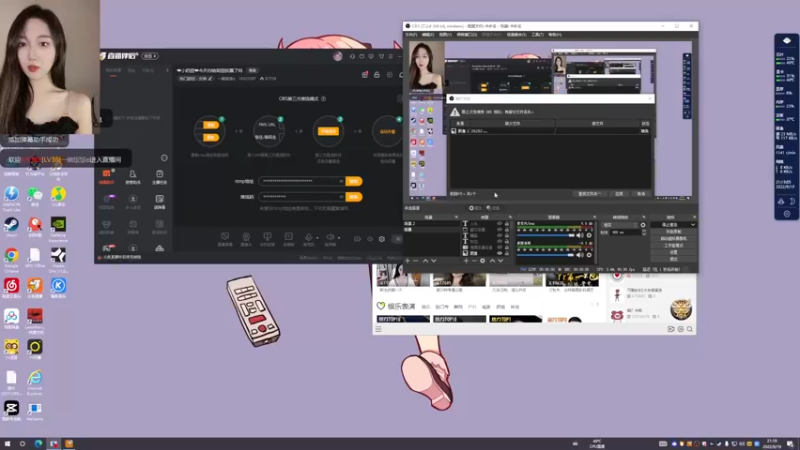
Task: Click the headset support icon in streaming app titlebar
Action: [x=352, y=56]
